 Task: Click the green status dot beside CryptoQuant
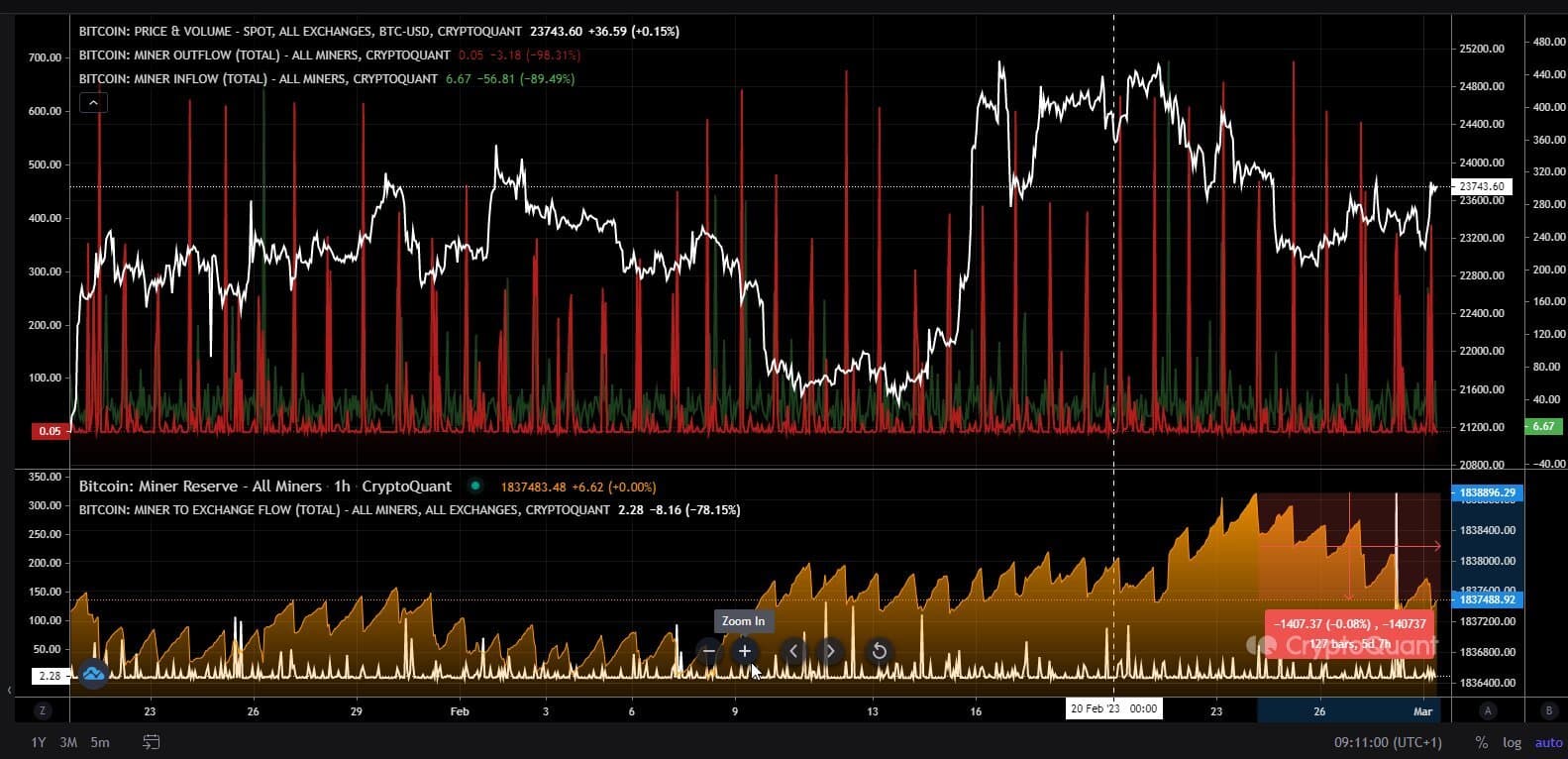pyautogui.click(x=475, y=486)
